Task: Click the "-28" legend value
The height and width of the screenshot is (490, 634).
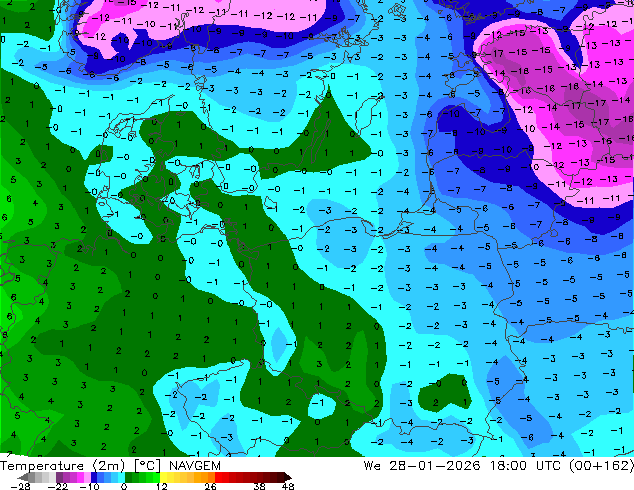Action: (20, 486)
